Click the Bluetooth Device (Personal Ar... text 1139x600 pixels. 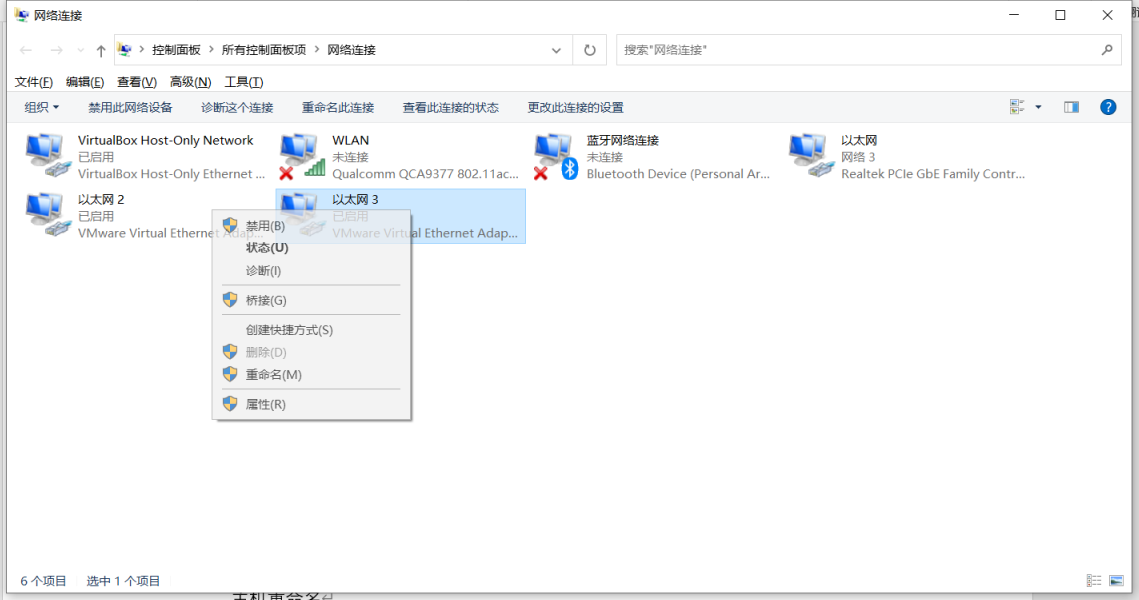click(678, 174)
